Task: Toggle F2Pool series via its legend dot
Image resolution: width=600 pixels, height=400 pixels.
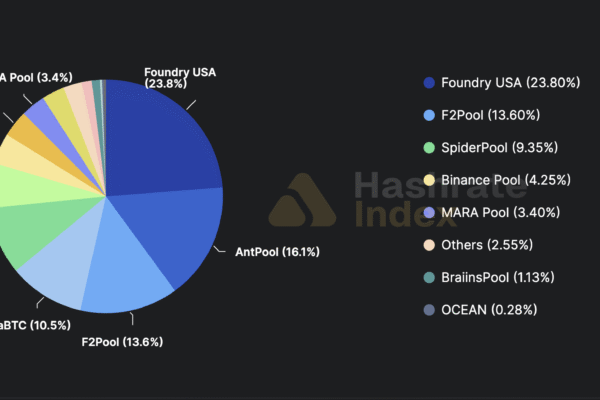Action: [429, 115]
